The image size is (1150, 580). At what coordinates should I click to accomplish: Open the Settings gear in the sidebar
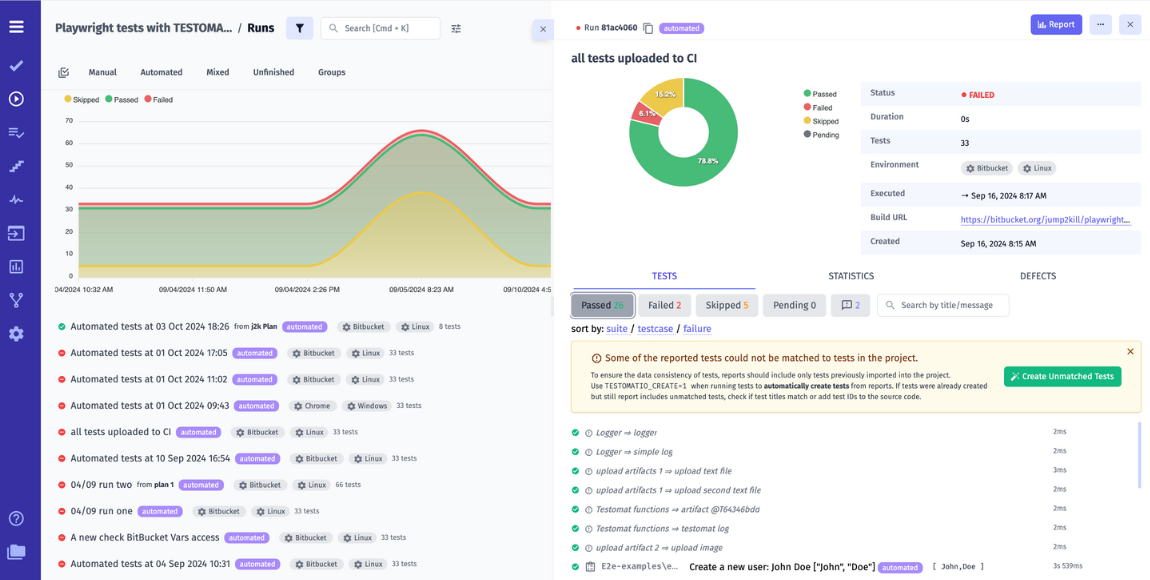click(x=15, y=333)
